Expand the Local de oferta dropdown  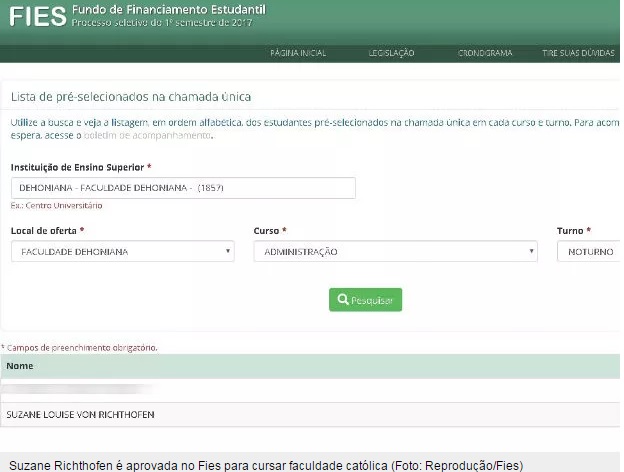click(123, 252)
